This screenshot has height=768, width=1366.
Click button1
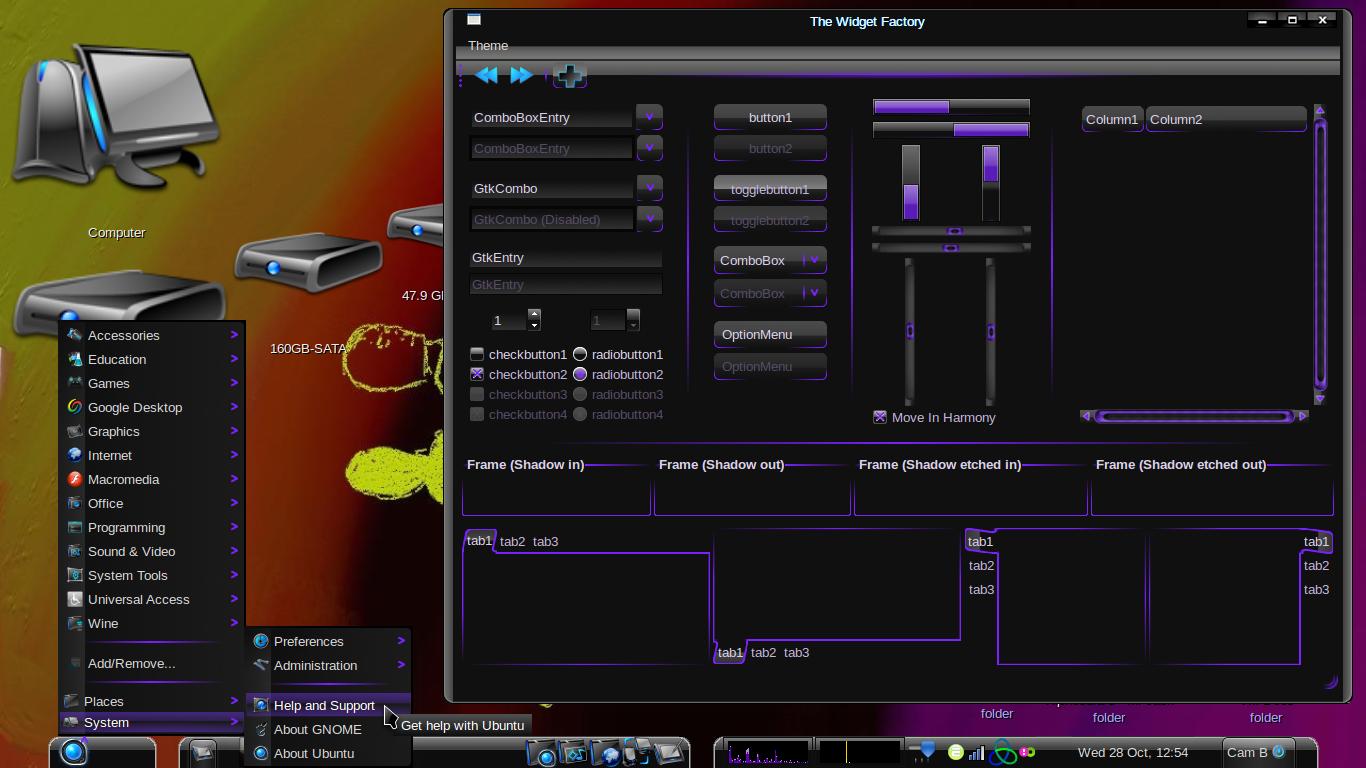click(x=770, y=117)
